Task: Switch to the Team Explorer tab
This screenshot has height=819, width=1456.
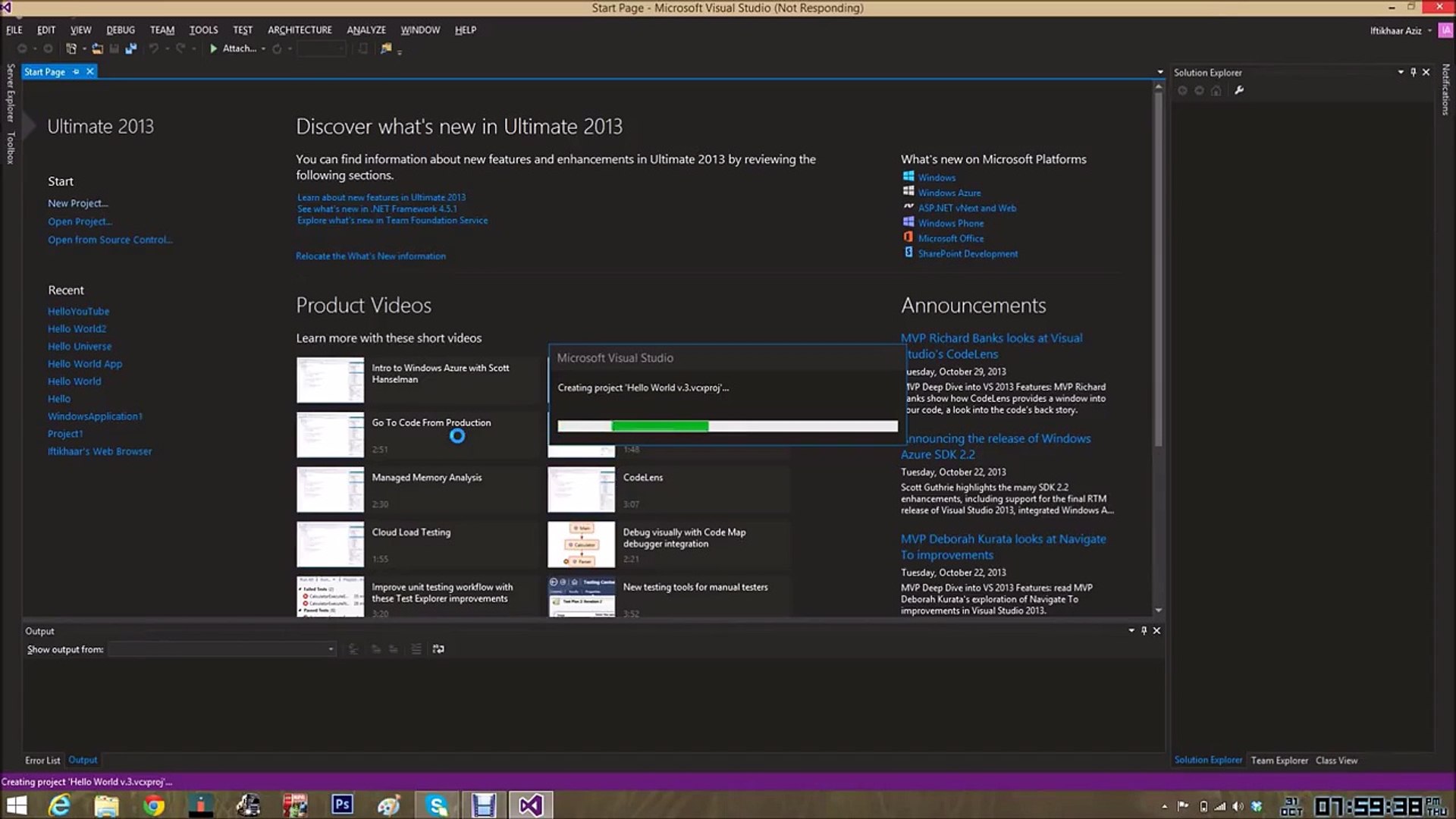Action: pos(1279,761)
